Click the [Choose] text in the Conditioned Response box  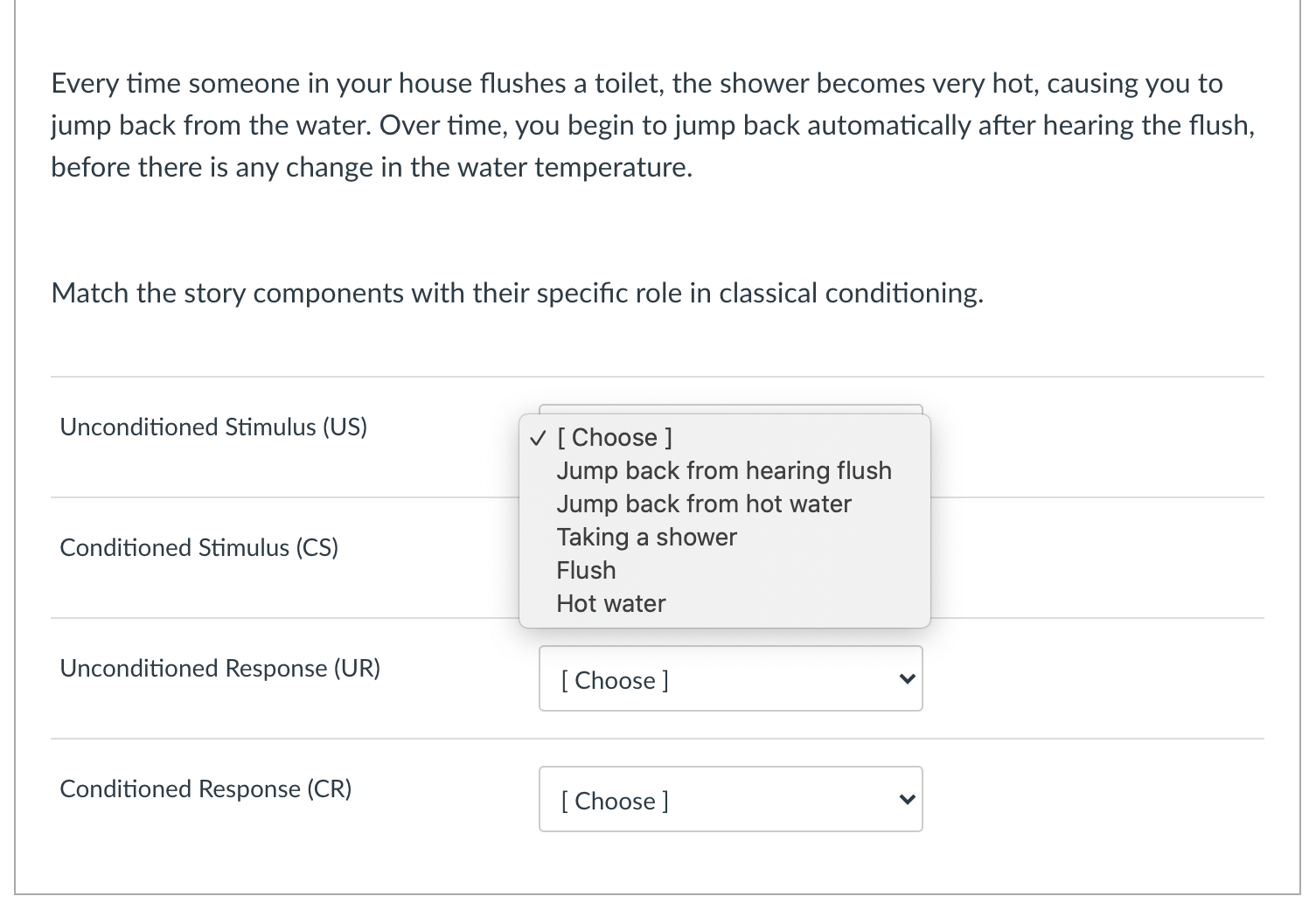(615, 801)
